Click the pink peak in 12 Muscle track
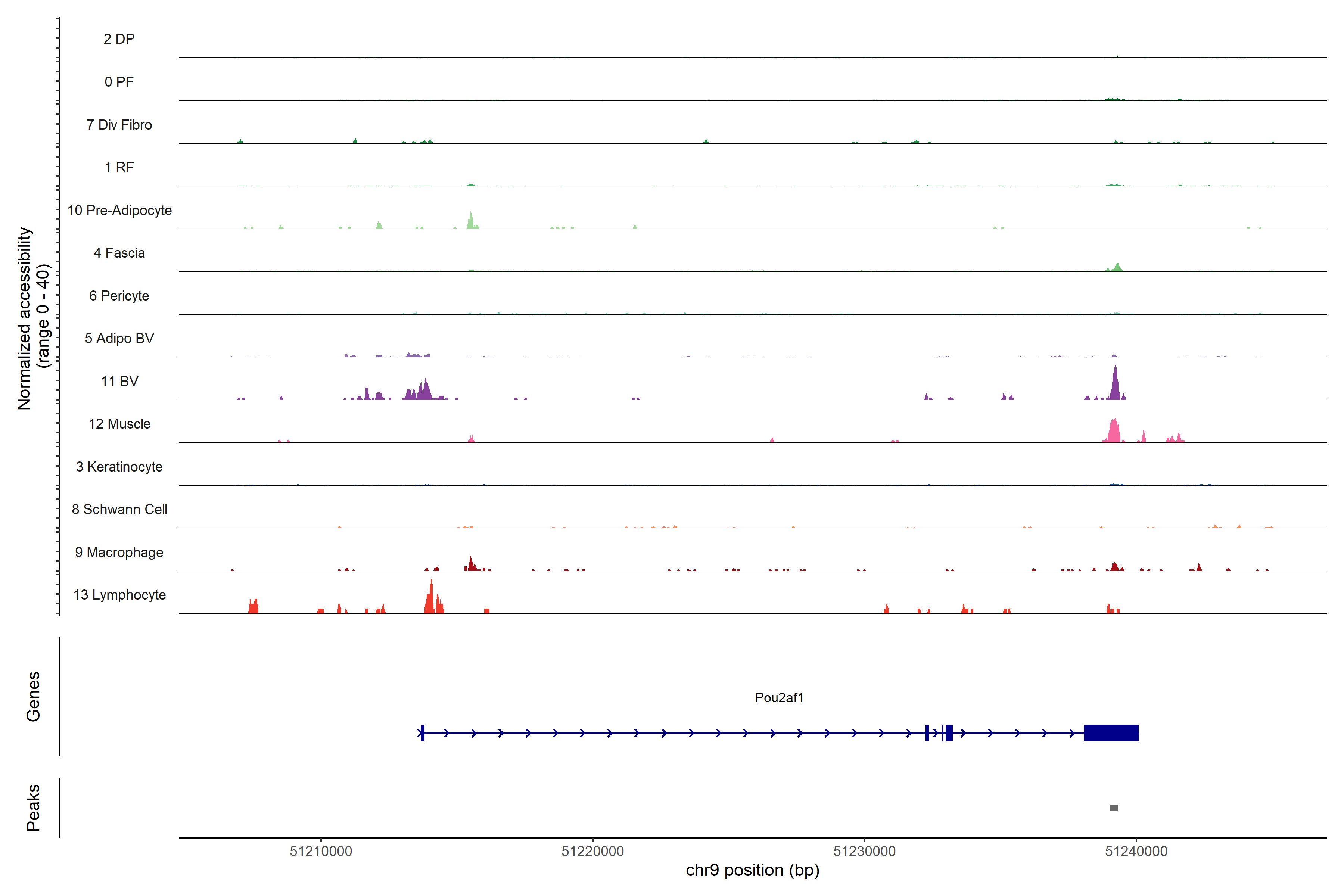The height and width of the screenshot is (896, 1344). click(x=1114, y=432)
